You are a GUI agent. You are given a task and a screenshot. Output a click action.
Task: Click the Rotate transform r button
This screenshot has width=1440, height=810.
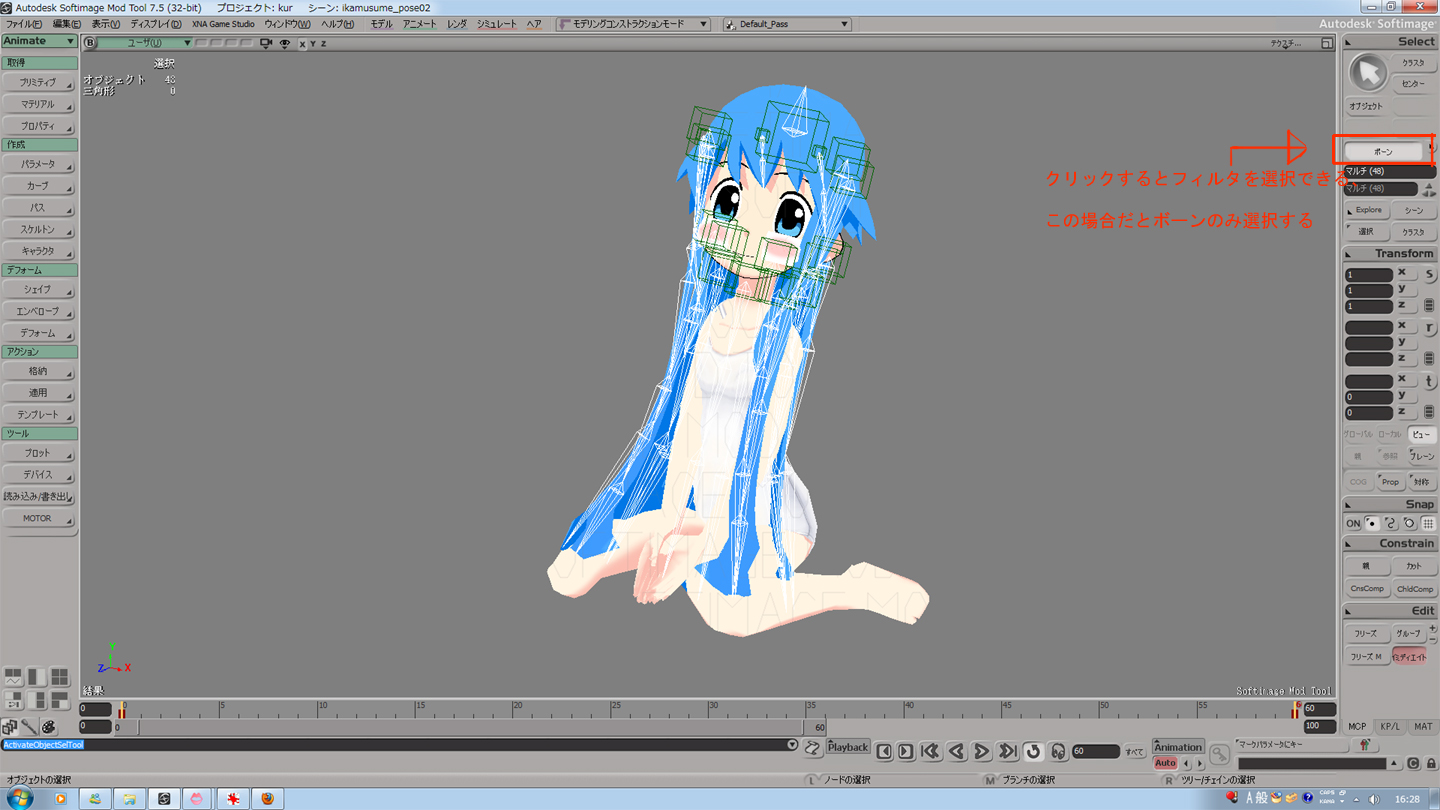click(x=1429, y=328)
